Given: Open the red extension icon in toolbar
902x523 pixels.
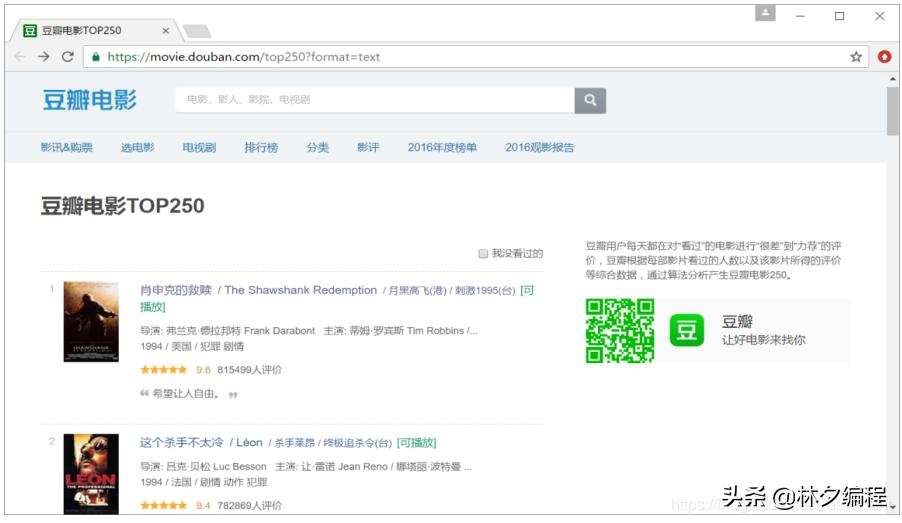Looking at the screenshot, I should pyautogui.click(x=885, y=56).
